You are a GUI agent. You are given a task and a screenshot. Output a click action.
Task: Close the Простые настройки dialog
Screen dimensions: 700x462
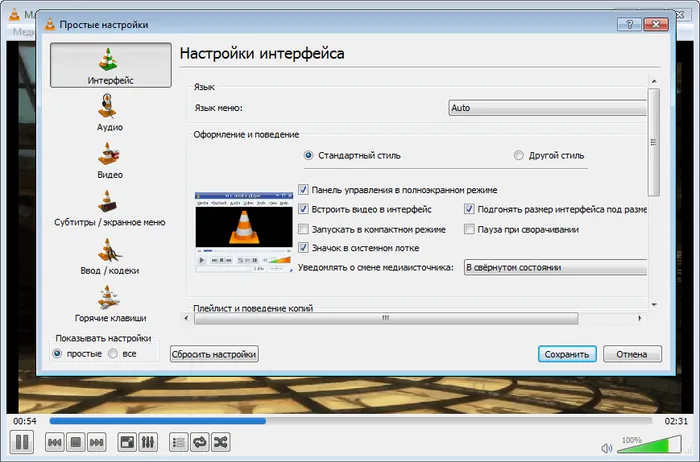coord(656,24)
